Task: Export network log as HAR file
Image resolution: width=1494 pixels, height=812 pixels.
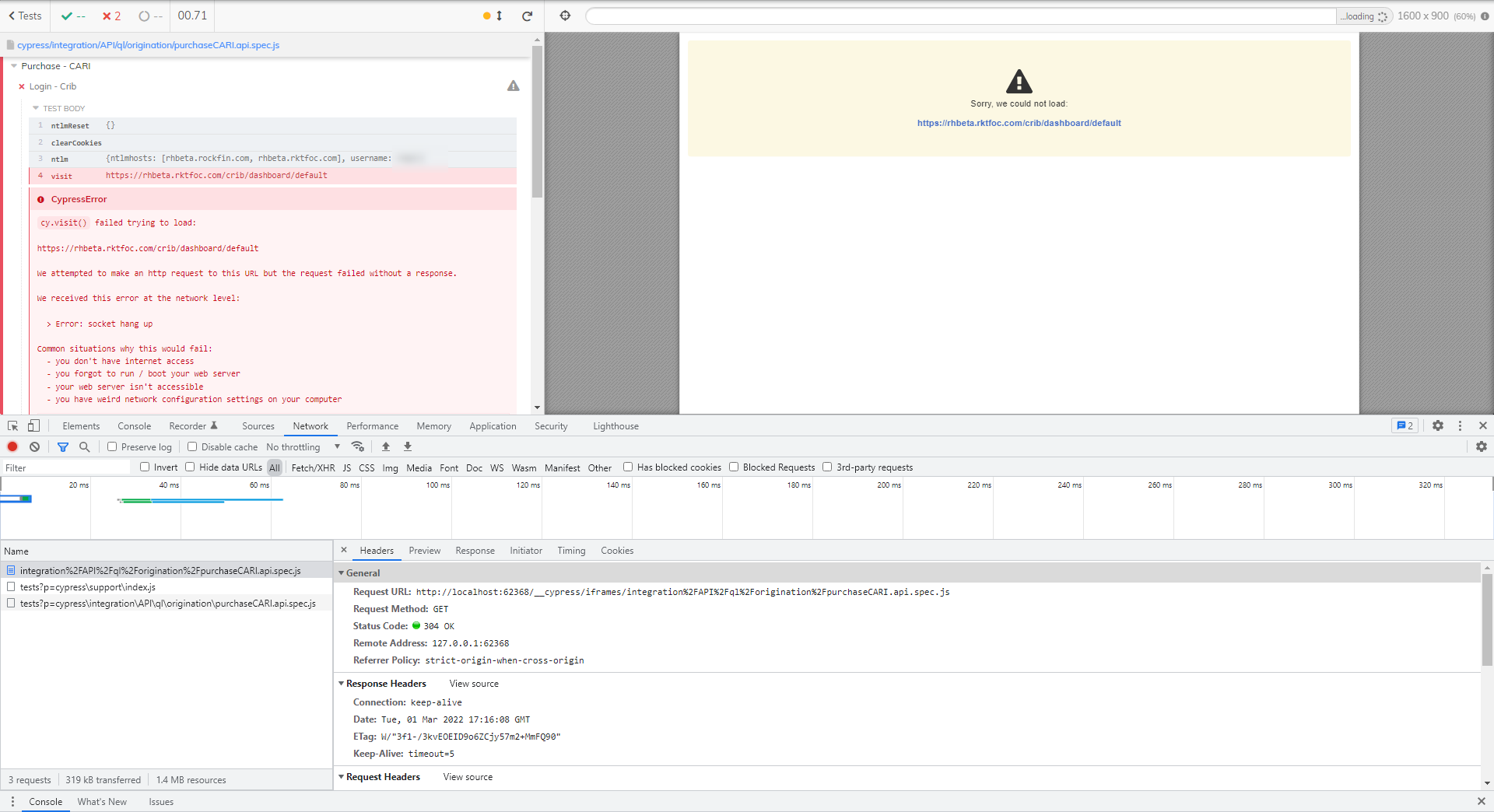Action: click(407, 446)
